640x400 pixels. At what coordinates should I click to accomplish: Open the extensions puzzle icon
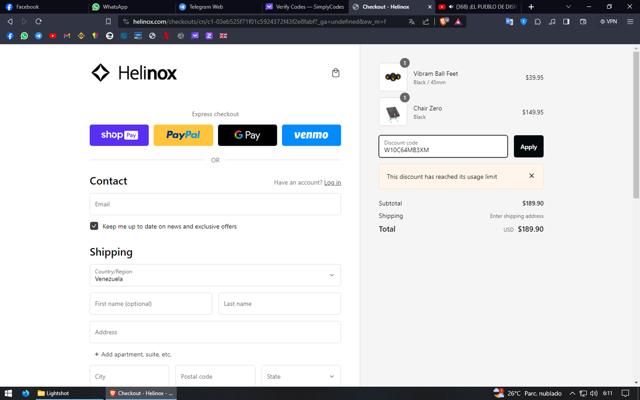pos(538,21)
